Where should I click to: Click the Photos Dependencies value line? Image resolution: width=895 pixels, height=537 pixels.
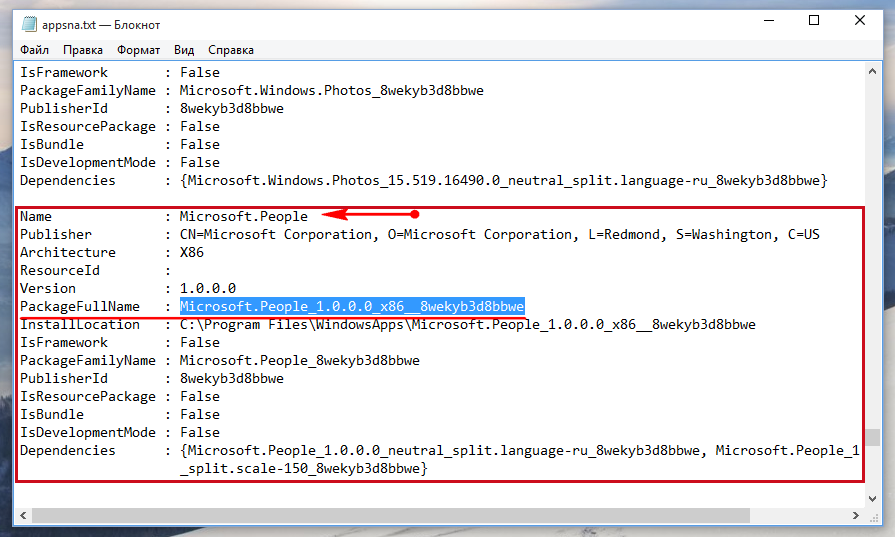click(503, 181)
